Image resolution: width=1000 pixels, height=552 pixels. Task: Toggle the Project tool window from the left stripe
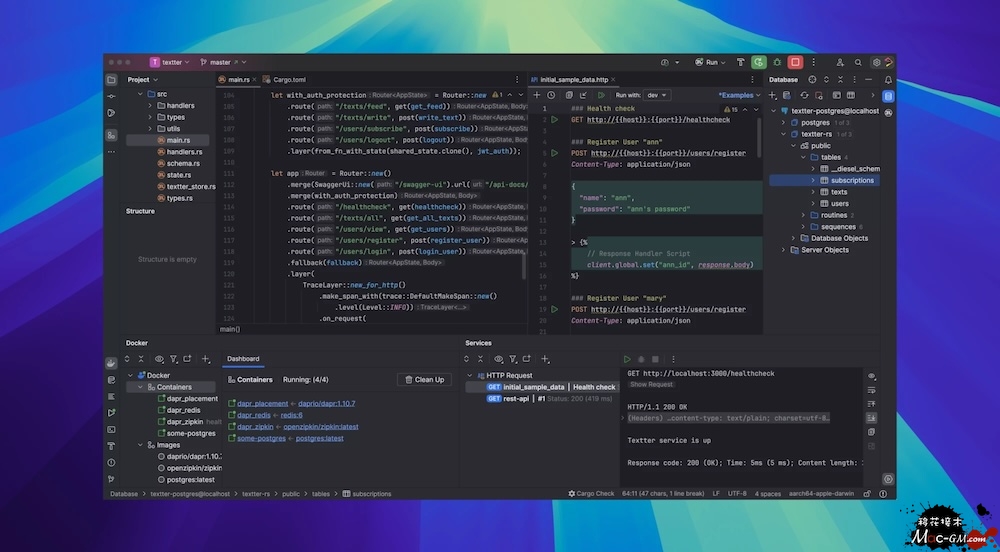pyautogui.click(x=111, y=79)
